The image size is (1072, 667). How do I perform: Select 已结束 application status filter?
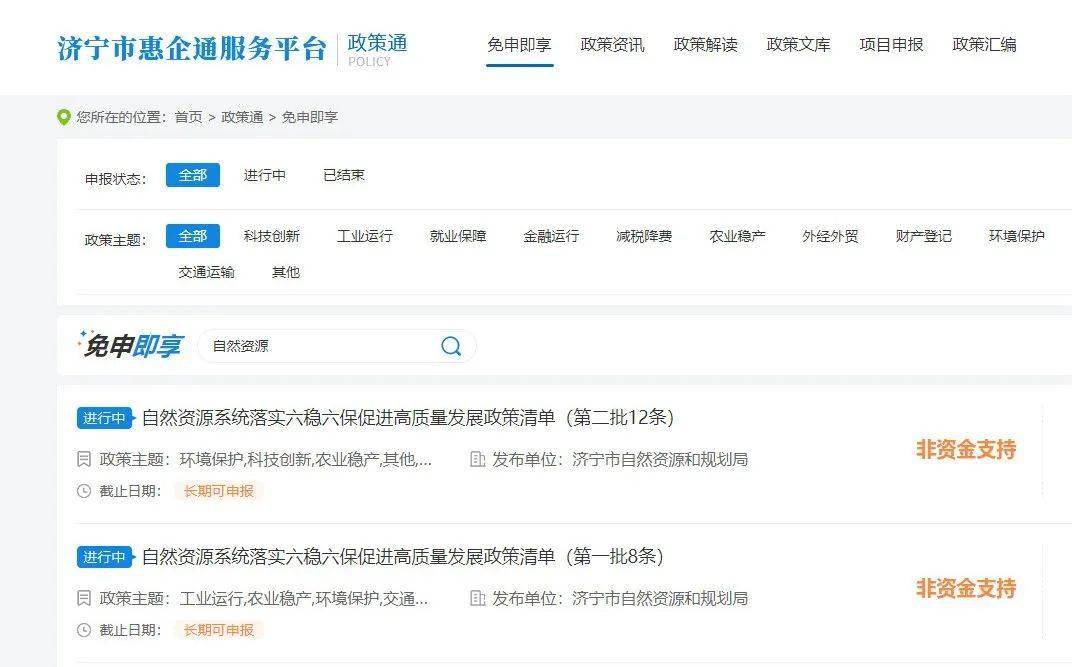[x=344, y=176]
